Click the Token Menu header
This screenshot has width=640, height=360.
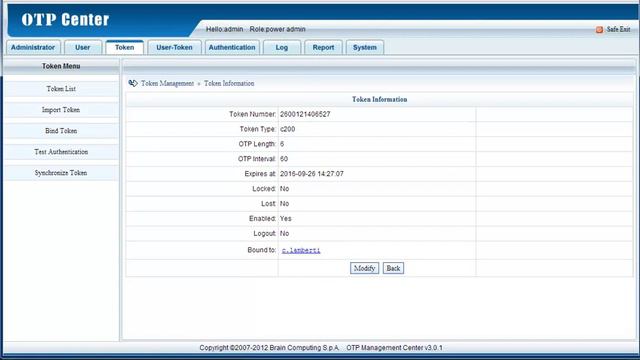pos(61,66)
